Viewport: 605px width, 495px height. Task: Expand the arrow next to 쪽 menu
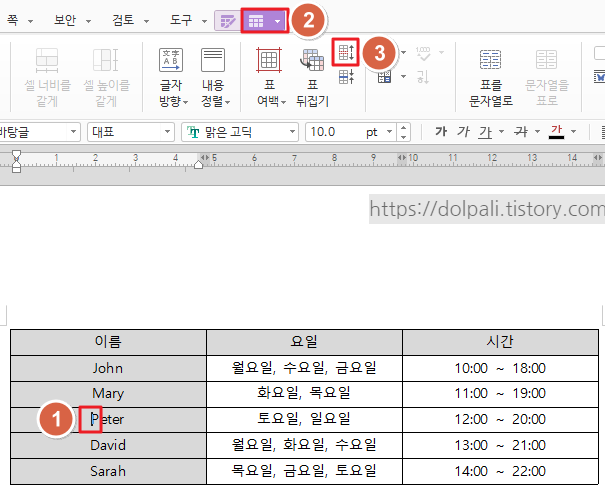pos(30,21)
